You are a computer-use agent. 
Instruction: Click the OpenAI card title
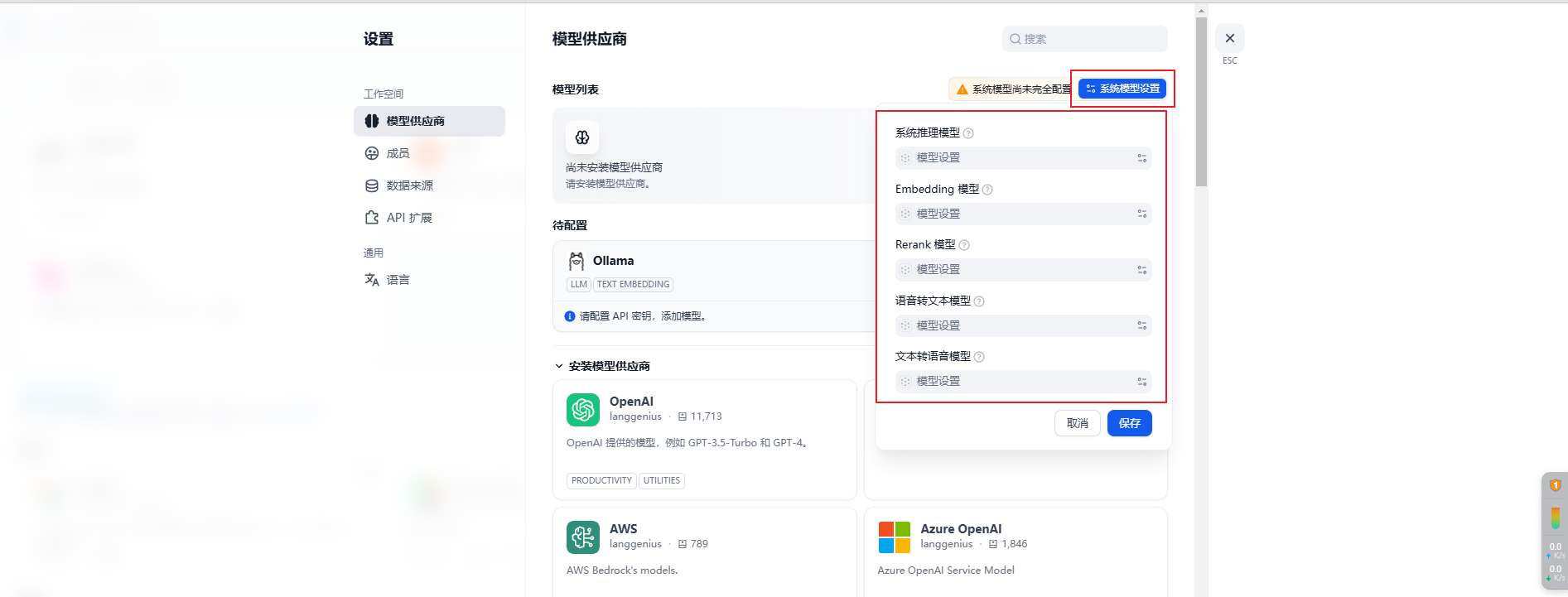pos(631,402)
